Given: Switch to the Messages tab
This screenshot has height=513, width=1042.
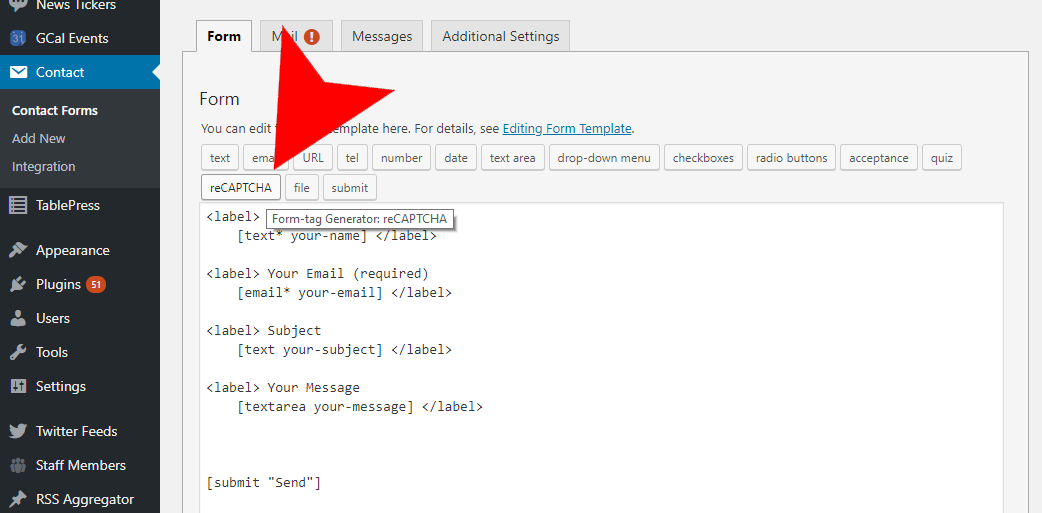Looking at the screenshot, I should [382, 36].
